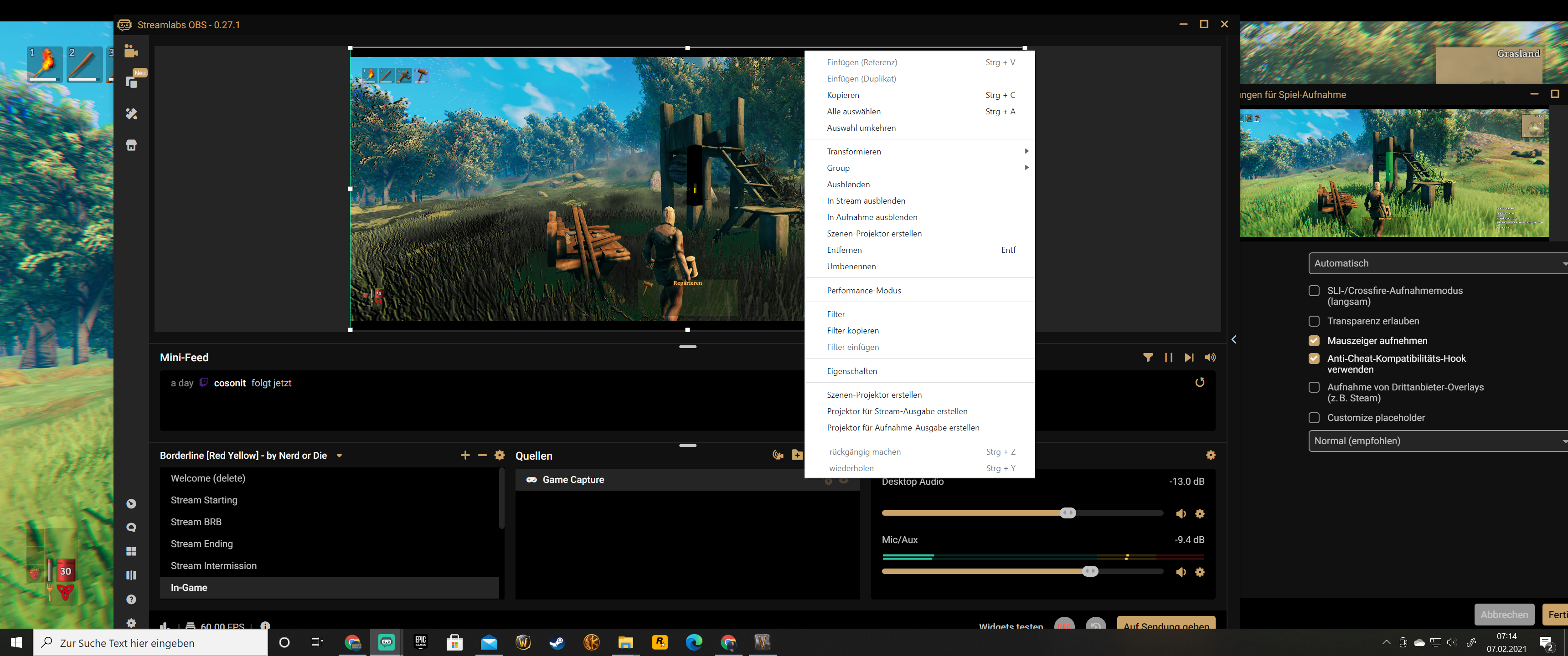The height and width of the screenshot is (656, 1568).
Task: Open scene collection Borderline dropdown arrow
Action: pos(339,456)
